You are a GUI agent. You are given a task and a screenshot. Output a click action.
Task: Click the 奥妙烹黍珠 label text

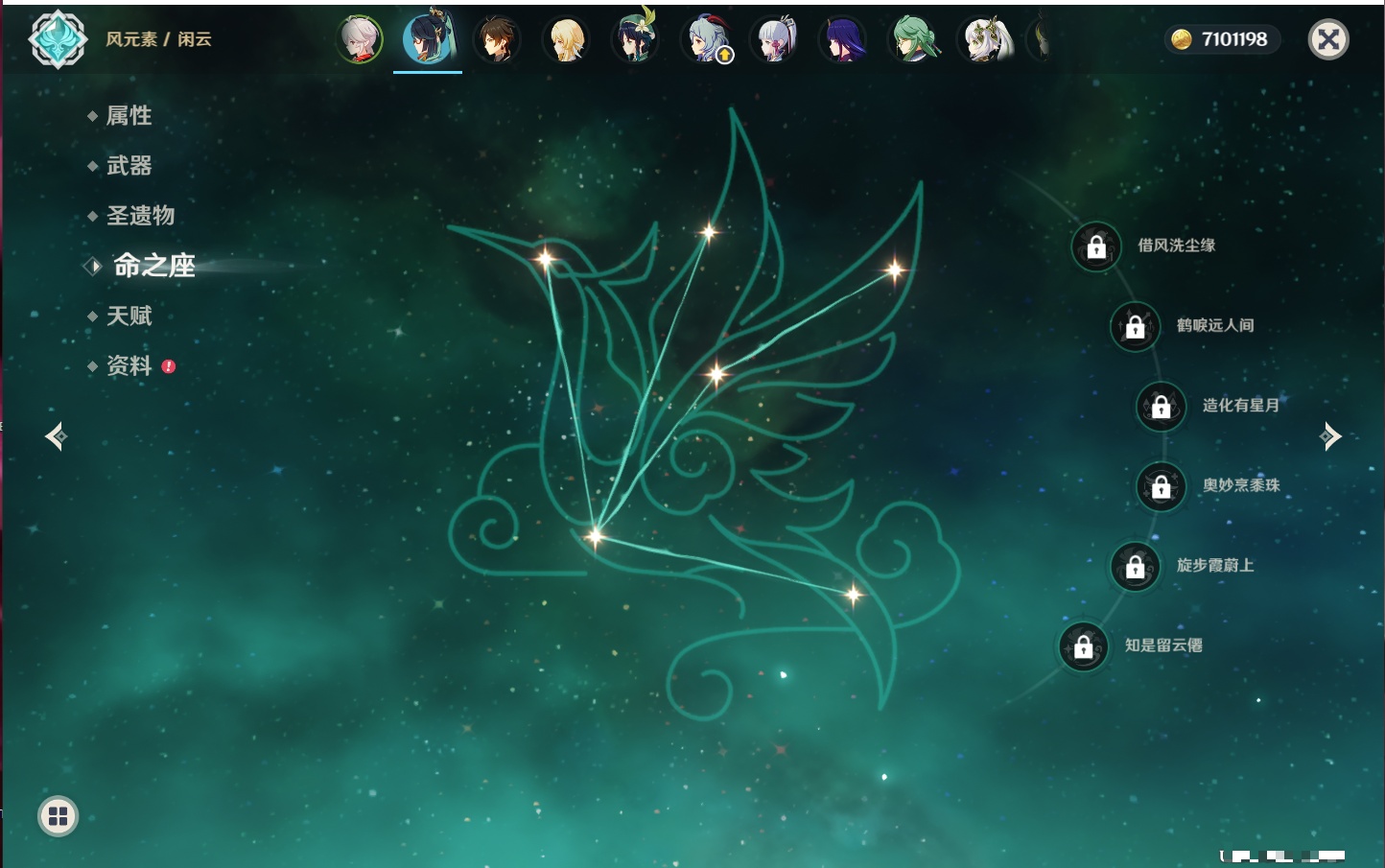(1241, 485)
